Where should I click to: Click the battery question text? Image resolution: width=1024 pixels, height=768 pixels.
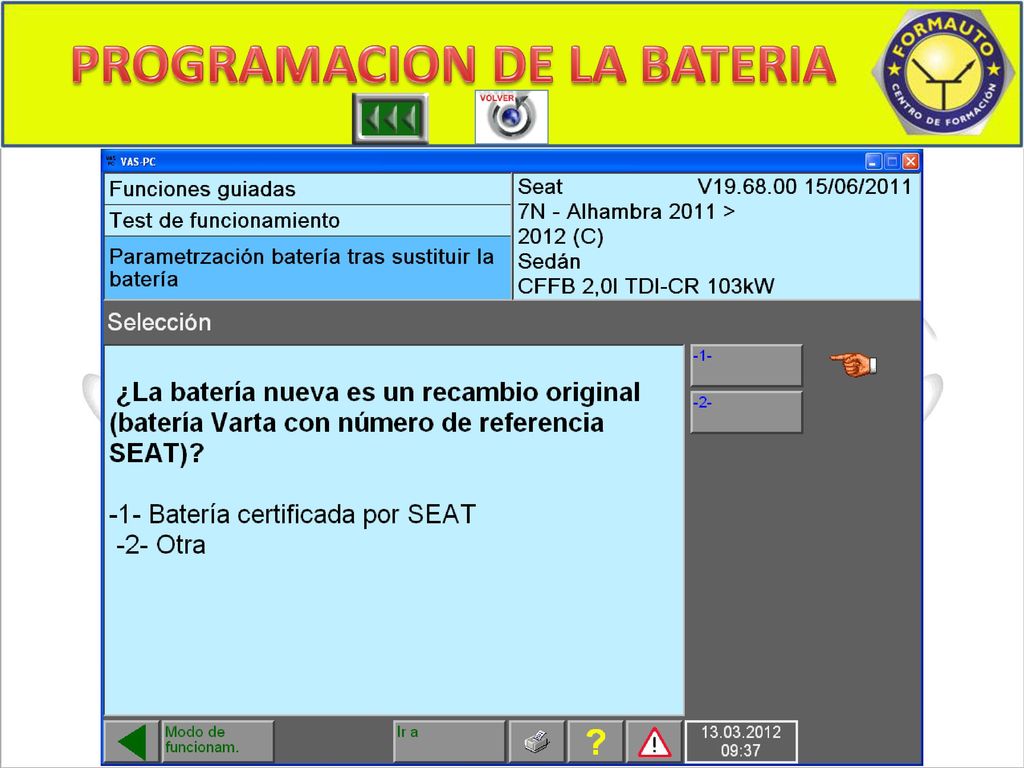[x=375, y=423]
